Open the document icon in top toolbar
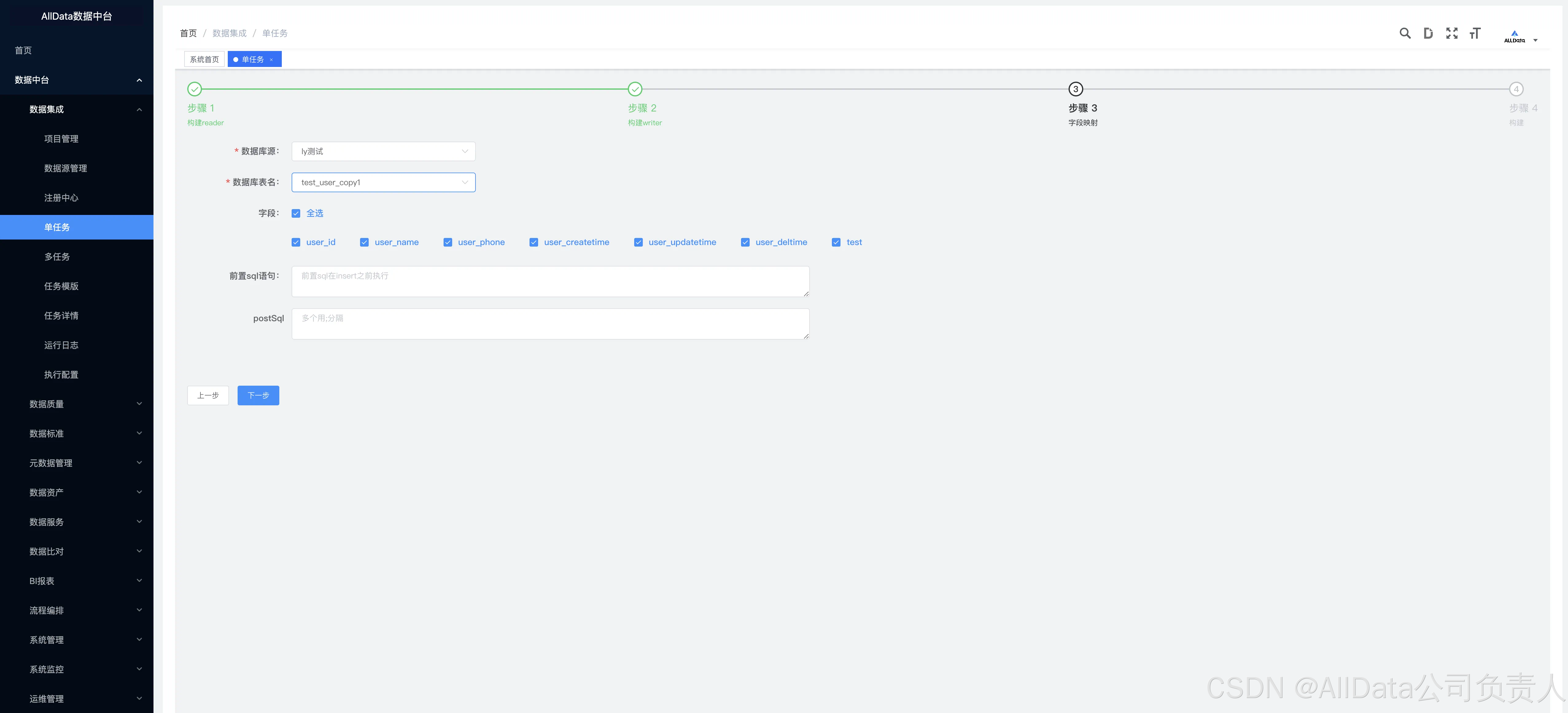1568x713 pixels. click(x=1427, y=33)
